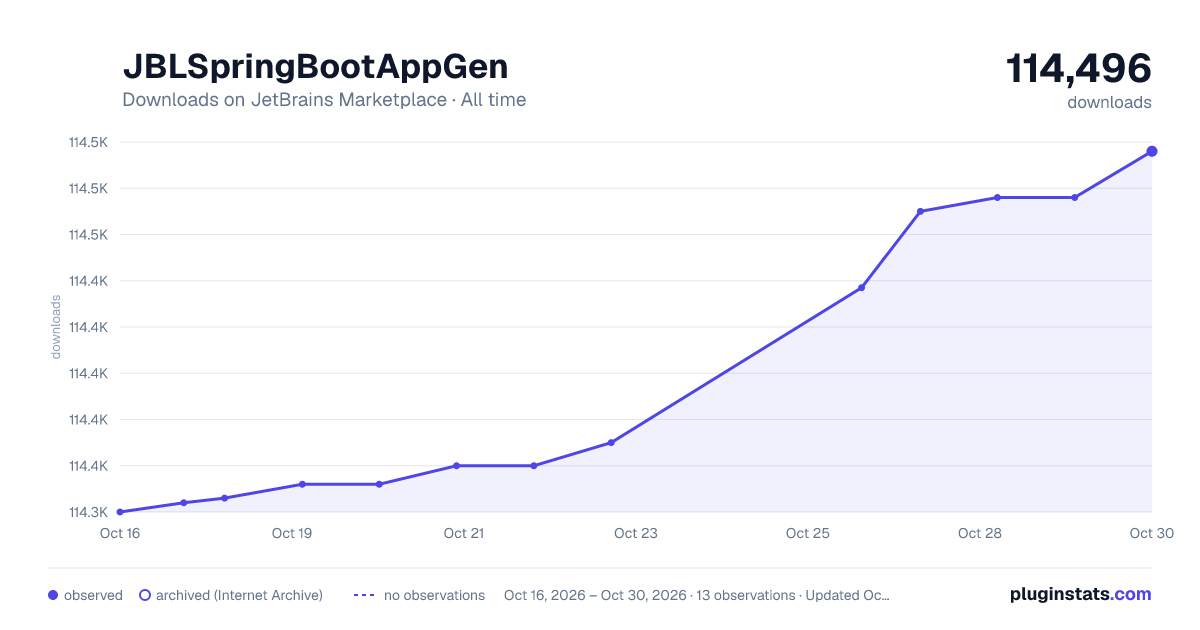Click the Oct 19 x-axis label
This screenshot has width=1200, height=630.
coord(292,533)
